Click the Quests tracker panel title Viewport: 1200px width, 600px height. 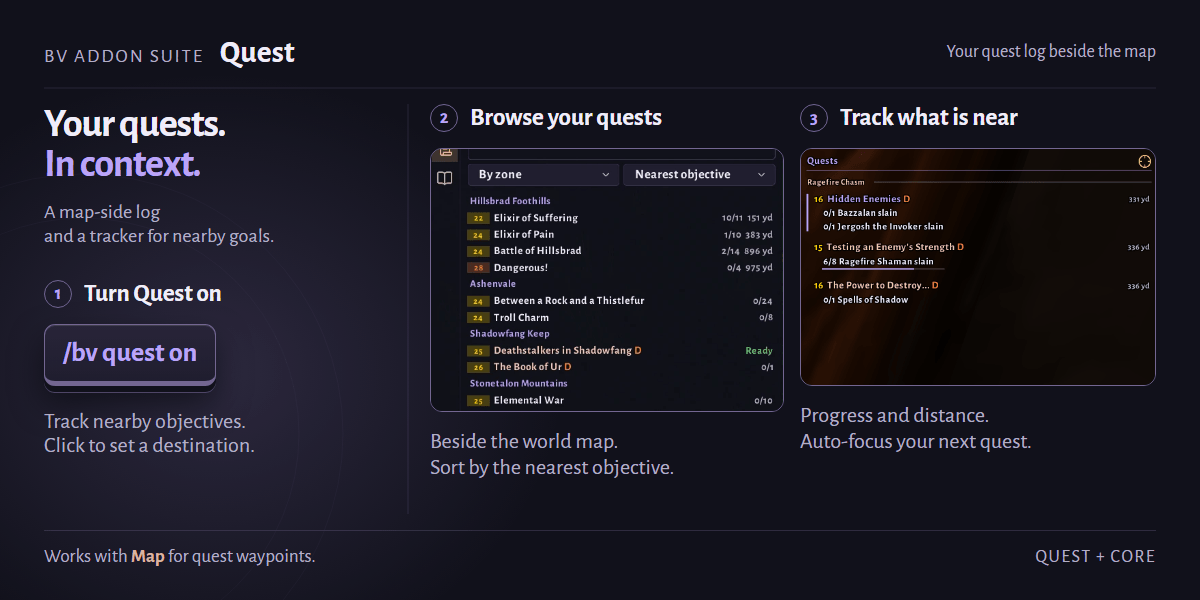tap(822, 161)
